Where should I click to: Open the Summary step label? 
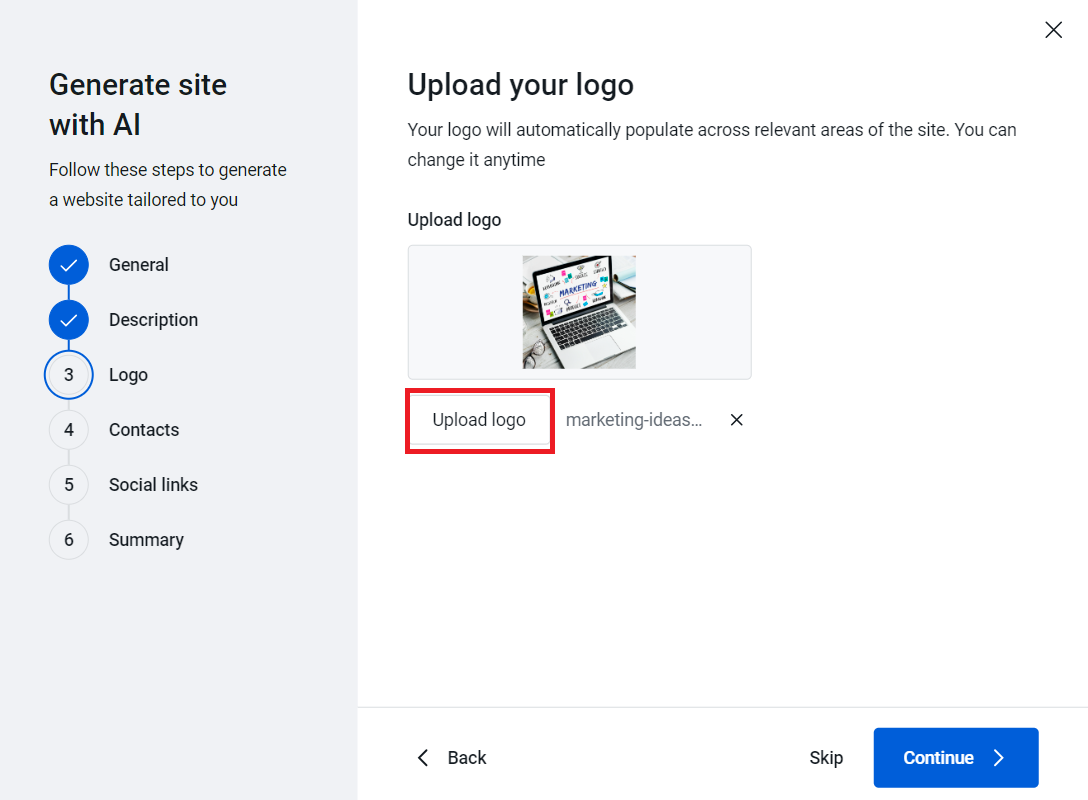[146, 540]
